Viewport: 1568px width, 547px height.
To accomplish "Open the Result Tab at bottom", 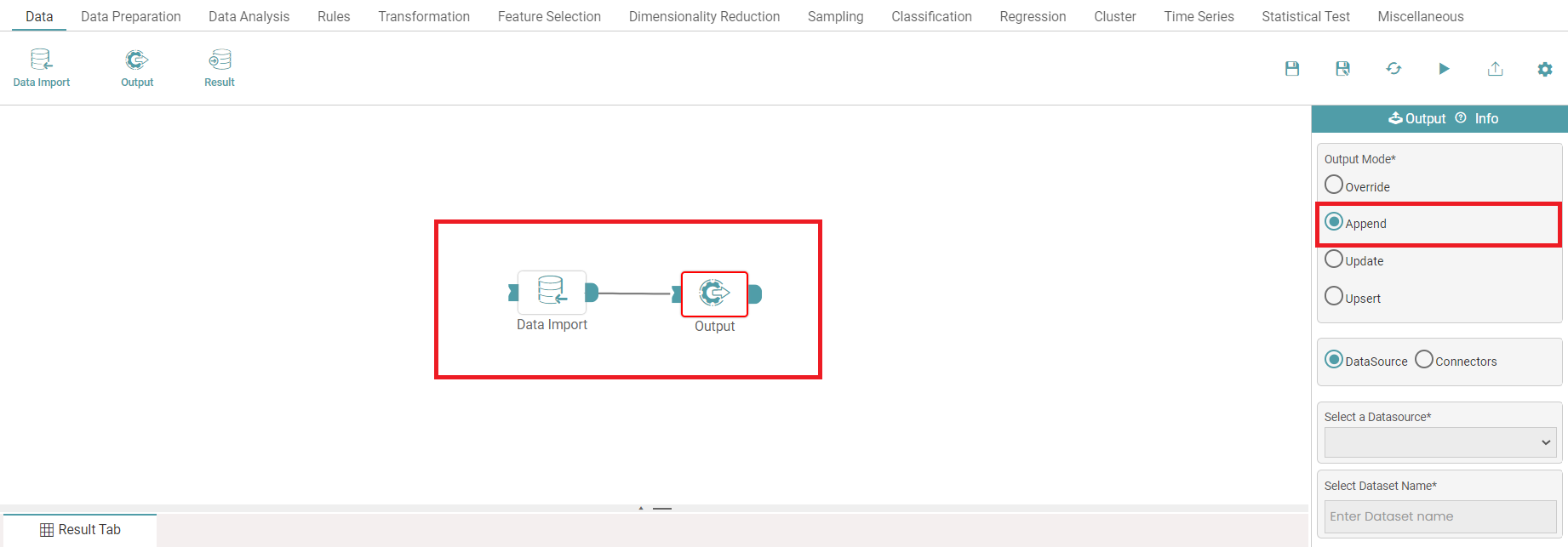I will [80, 529].
